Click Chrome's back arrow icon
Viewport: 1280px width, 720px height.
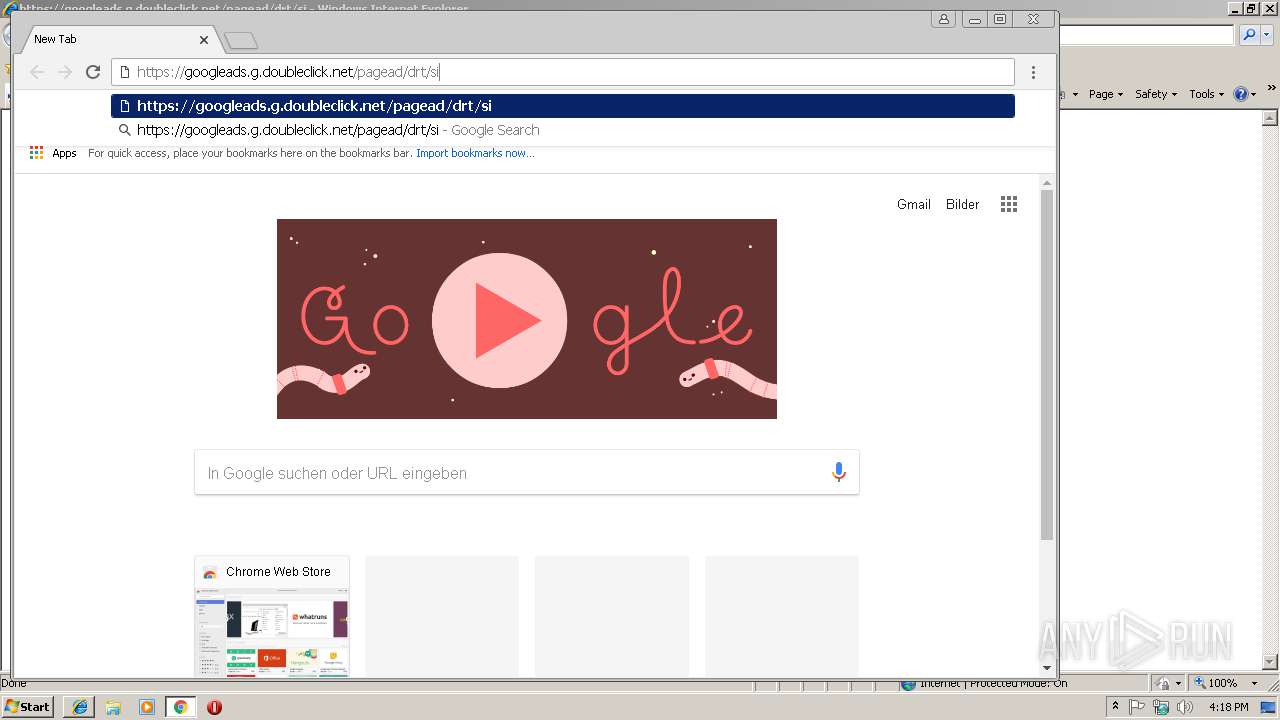pyautogui.click(x=37, y=72)
